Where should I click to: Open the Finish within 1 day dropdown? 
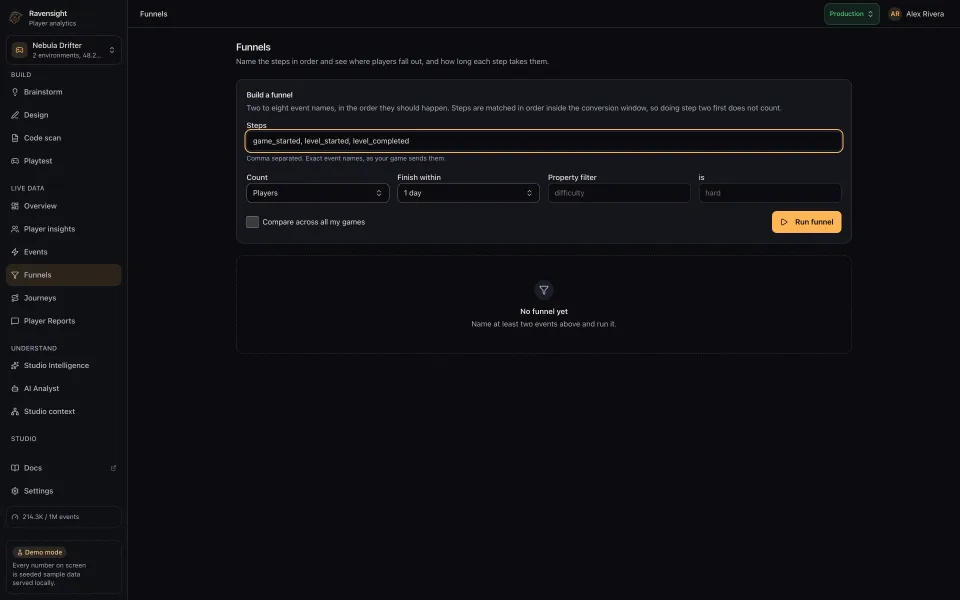pyautogui.click(x=468, y=193)
